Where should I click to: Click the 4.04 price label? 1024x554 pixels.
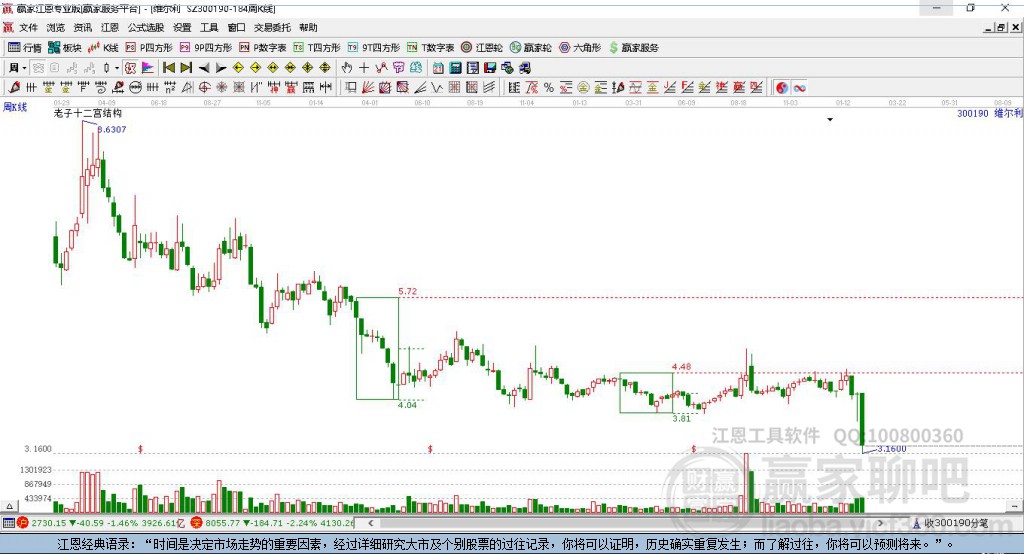[407, 405]
